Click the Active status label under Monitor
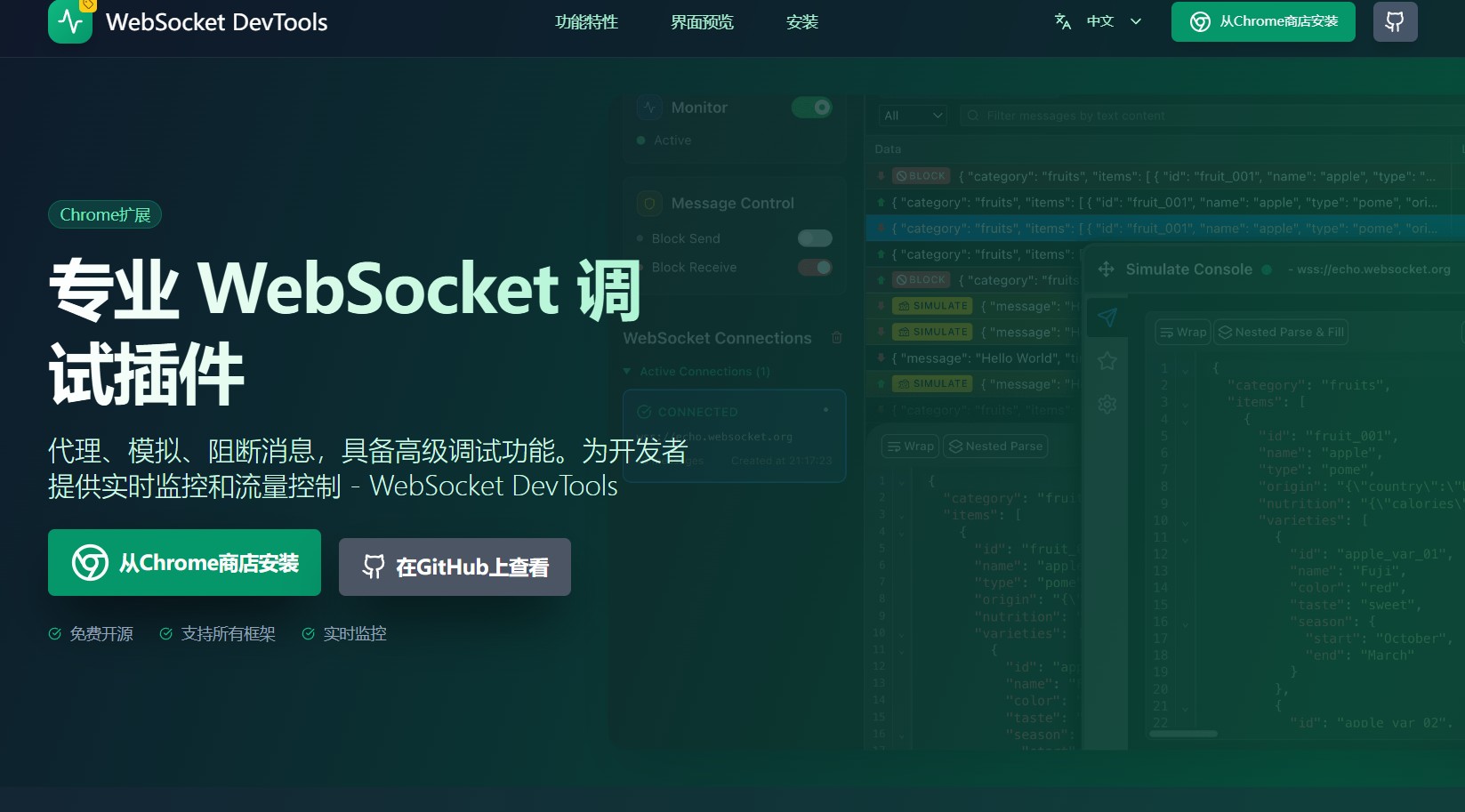Screen dimensions: 1465x812 (x=672, y=141)
